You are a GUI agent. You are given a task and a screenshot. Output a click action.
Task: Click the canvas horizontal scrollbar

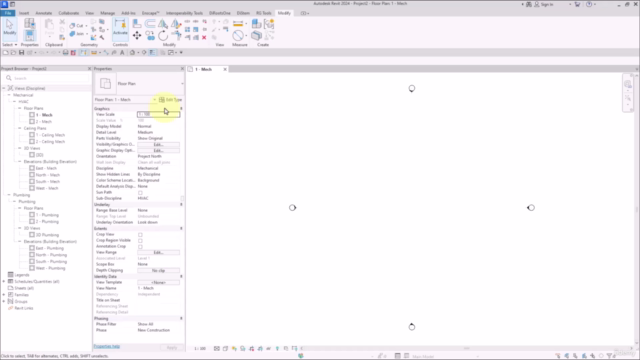(x=467, y=349)
